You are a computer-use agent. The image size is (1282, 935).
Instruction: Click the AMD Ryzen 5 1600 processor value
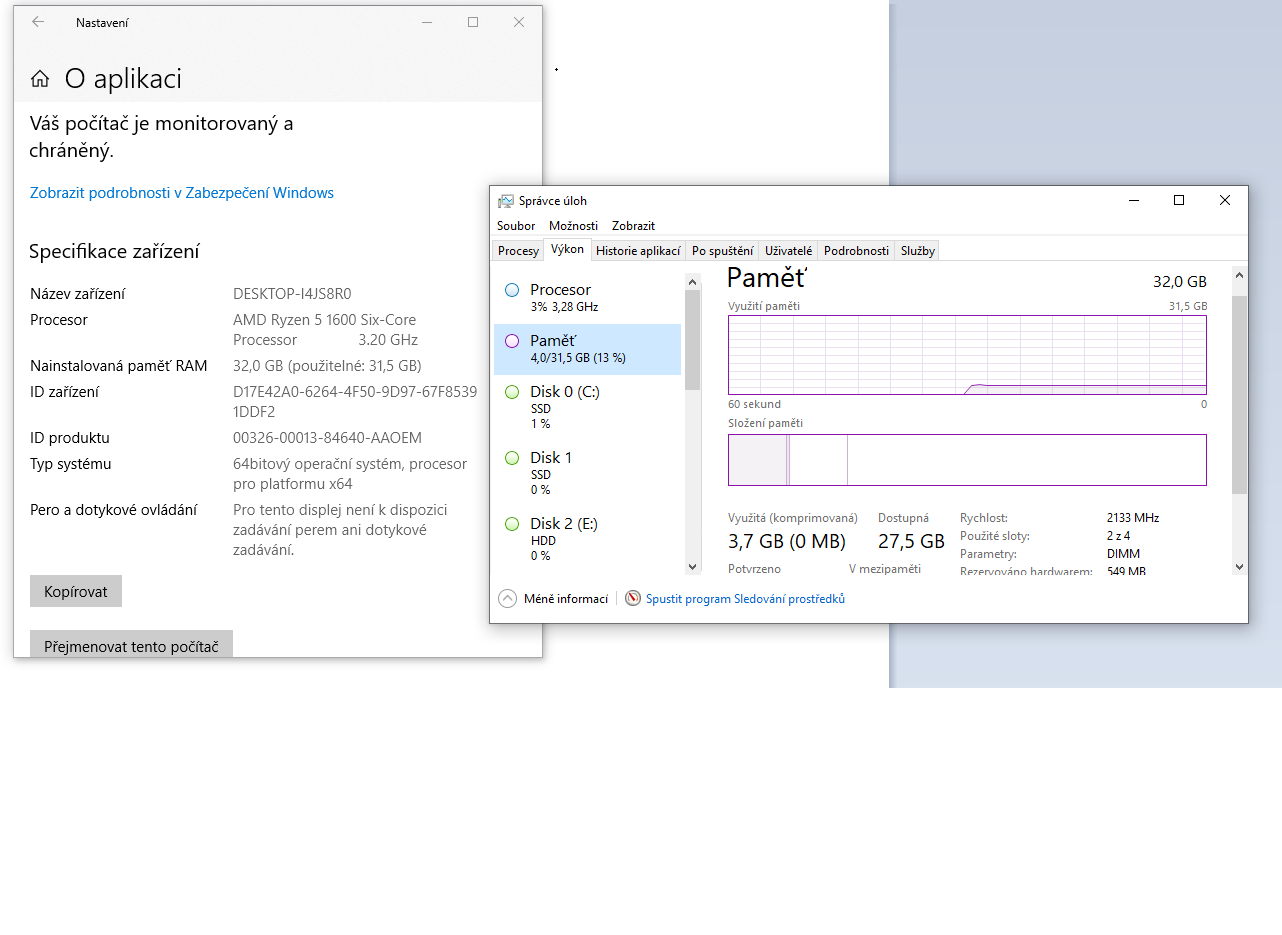[x=325, y=330]
